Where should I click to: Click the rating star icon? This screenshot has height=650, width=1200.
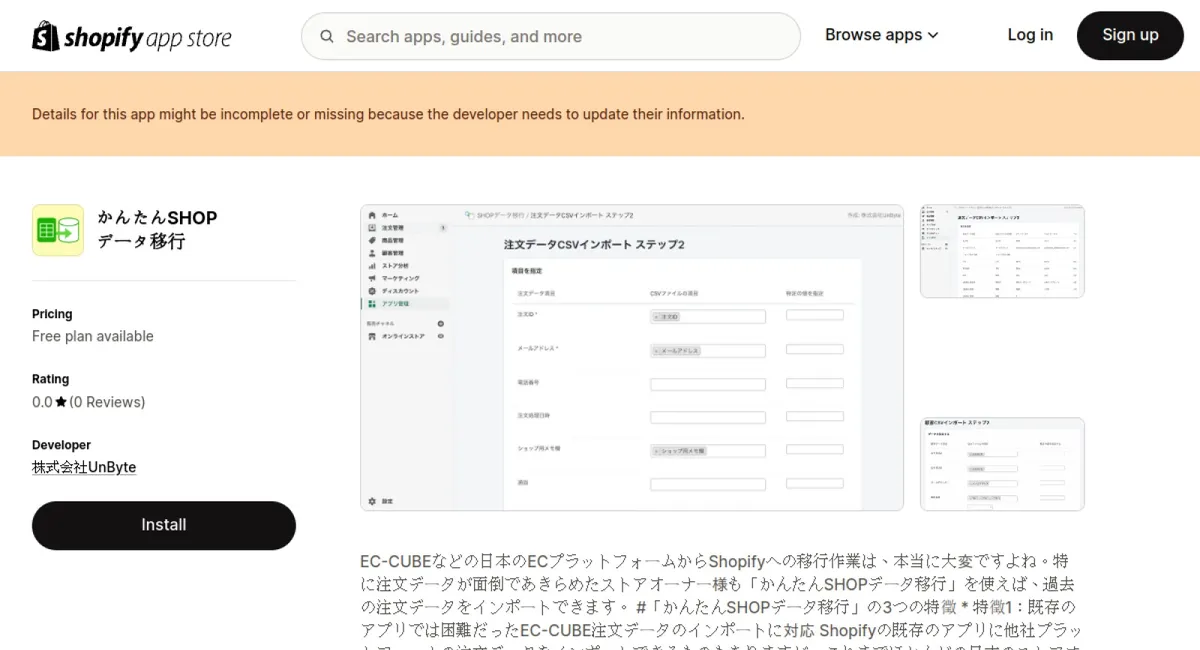[x=61, y=402]
